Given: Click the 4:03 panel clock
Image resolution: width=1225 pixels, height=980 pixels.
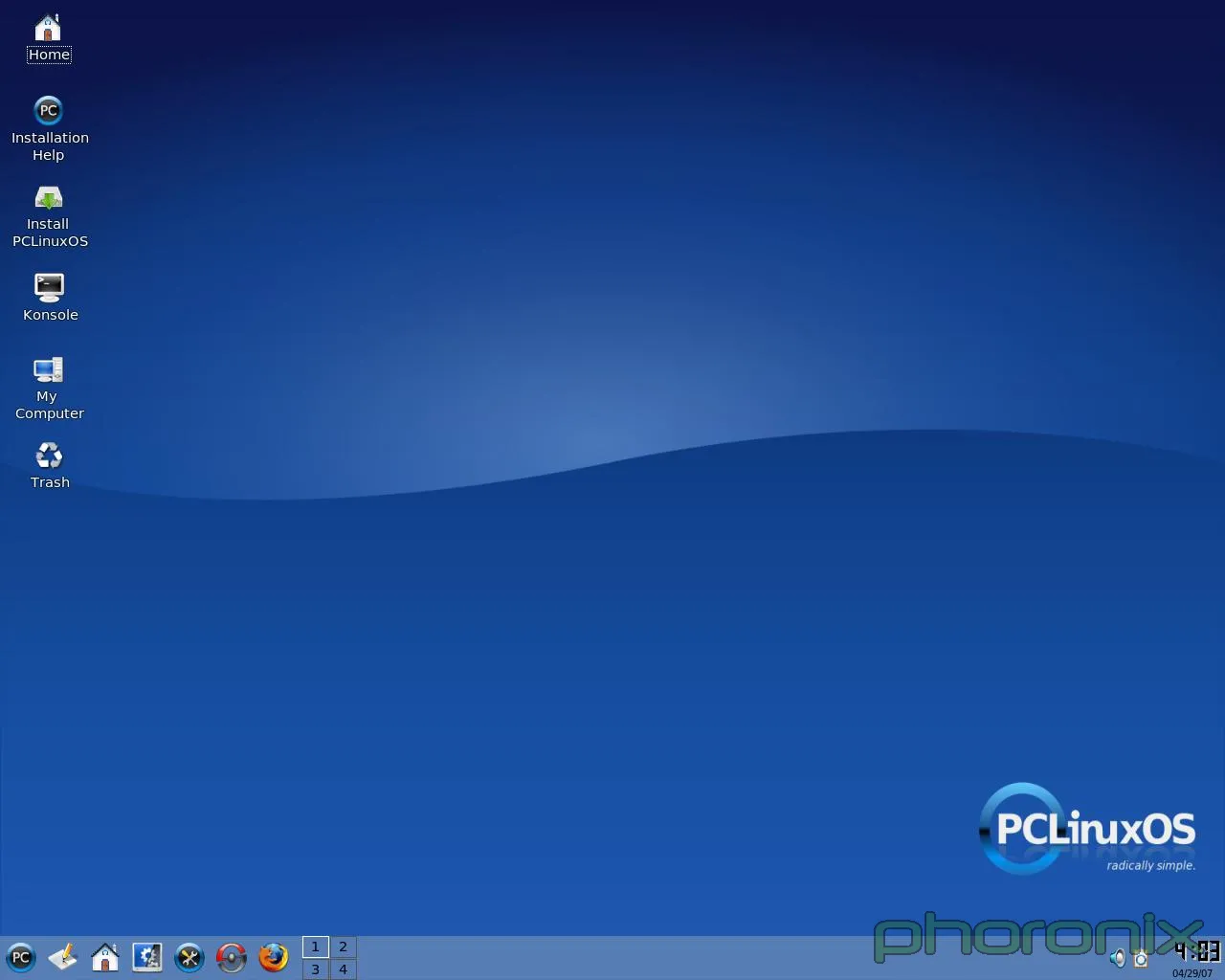Looking at the screenshot, I should pyautogui.click(x=1197, y=950).
